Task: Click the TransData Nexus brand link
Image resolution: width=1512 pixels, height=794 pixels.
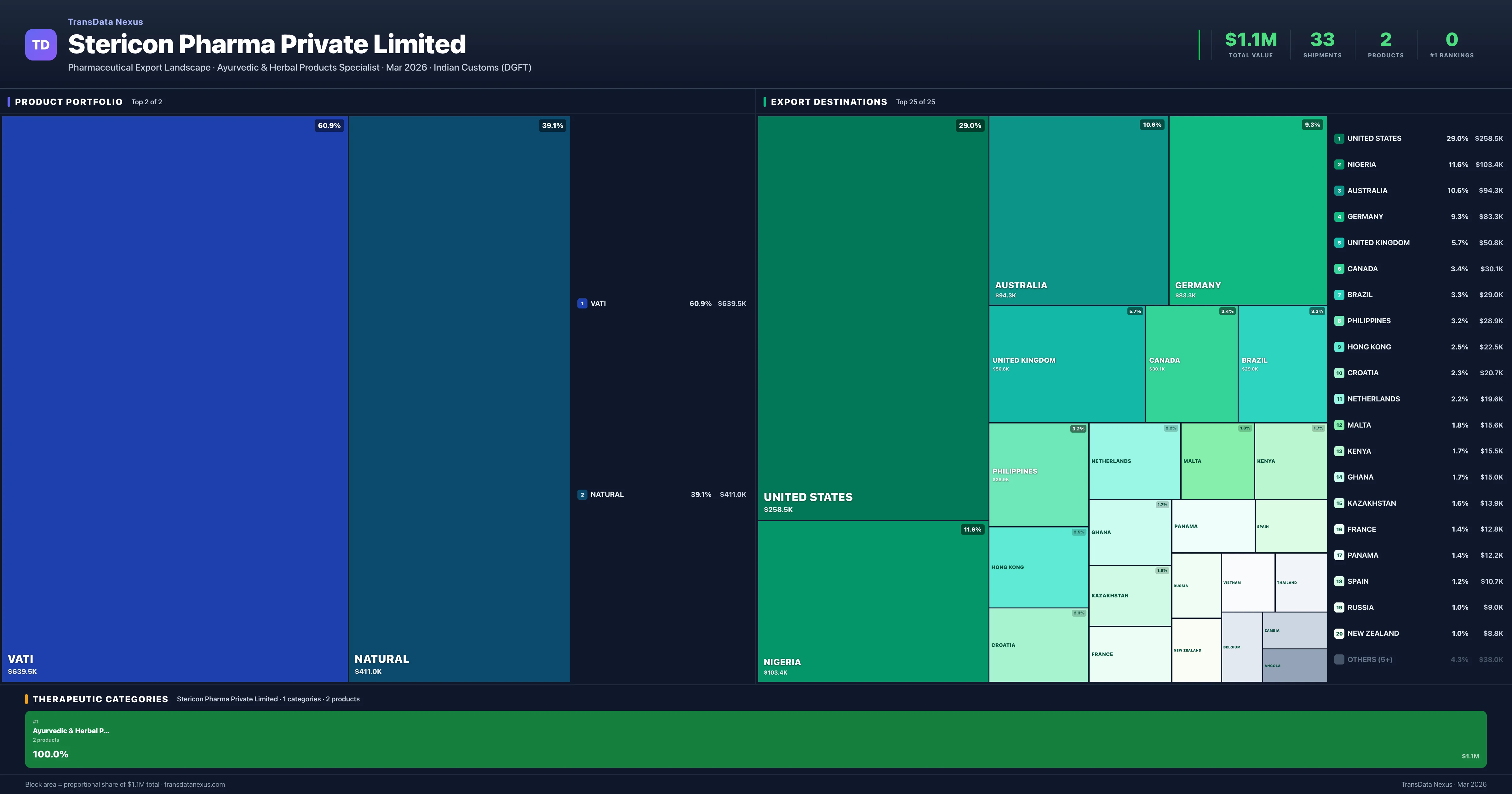Action: coord(105,22)
